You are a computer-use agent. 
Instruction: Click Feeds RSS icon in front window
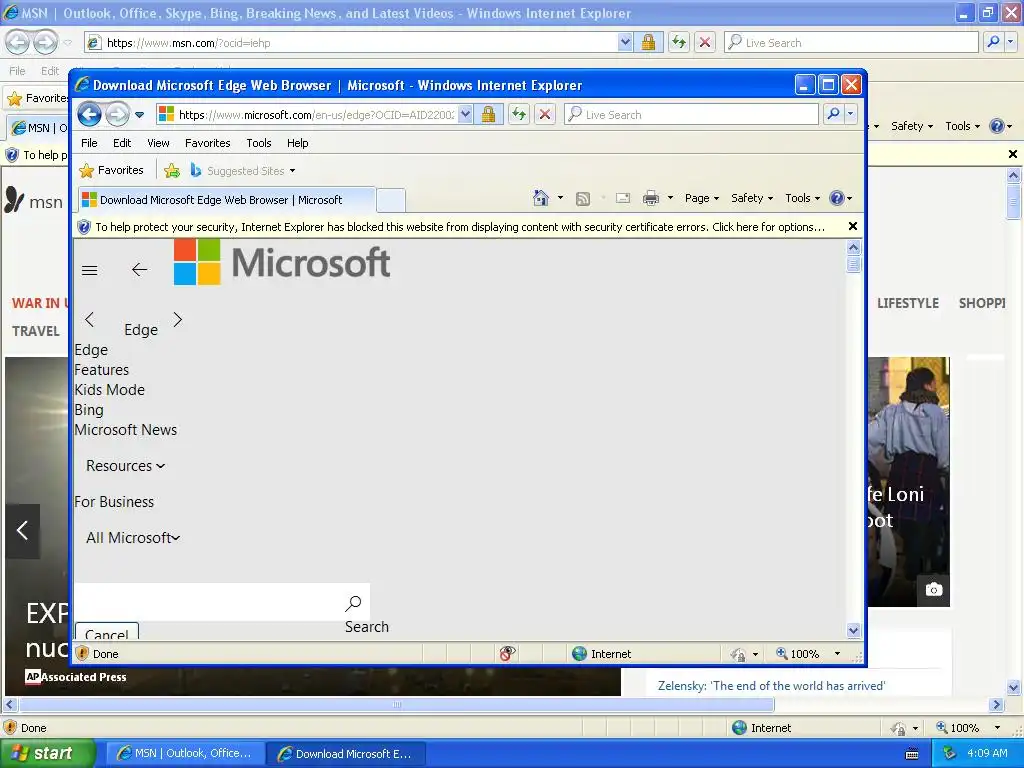pyautogui.click(x=583, y=199)
